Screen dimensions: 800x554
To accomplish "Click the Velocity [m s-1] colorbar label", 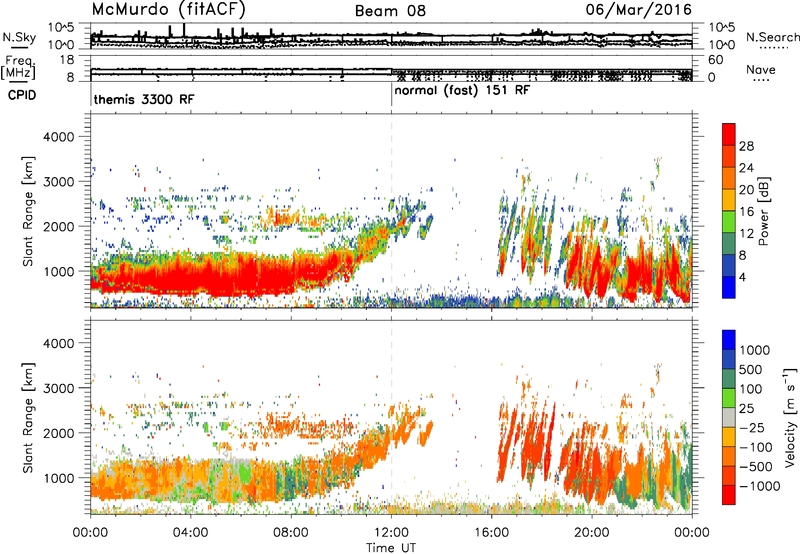I will (790, 417).
